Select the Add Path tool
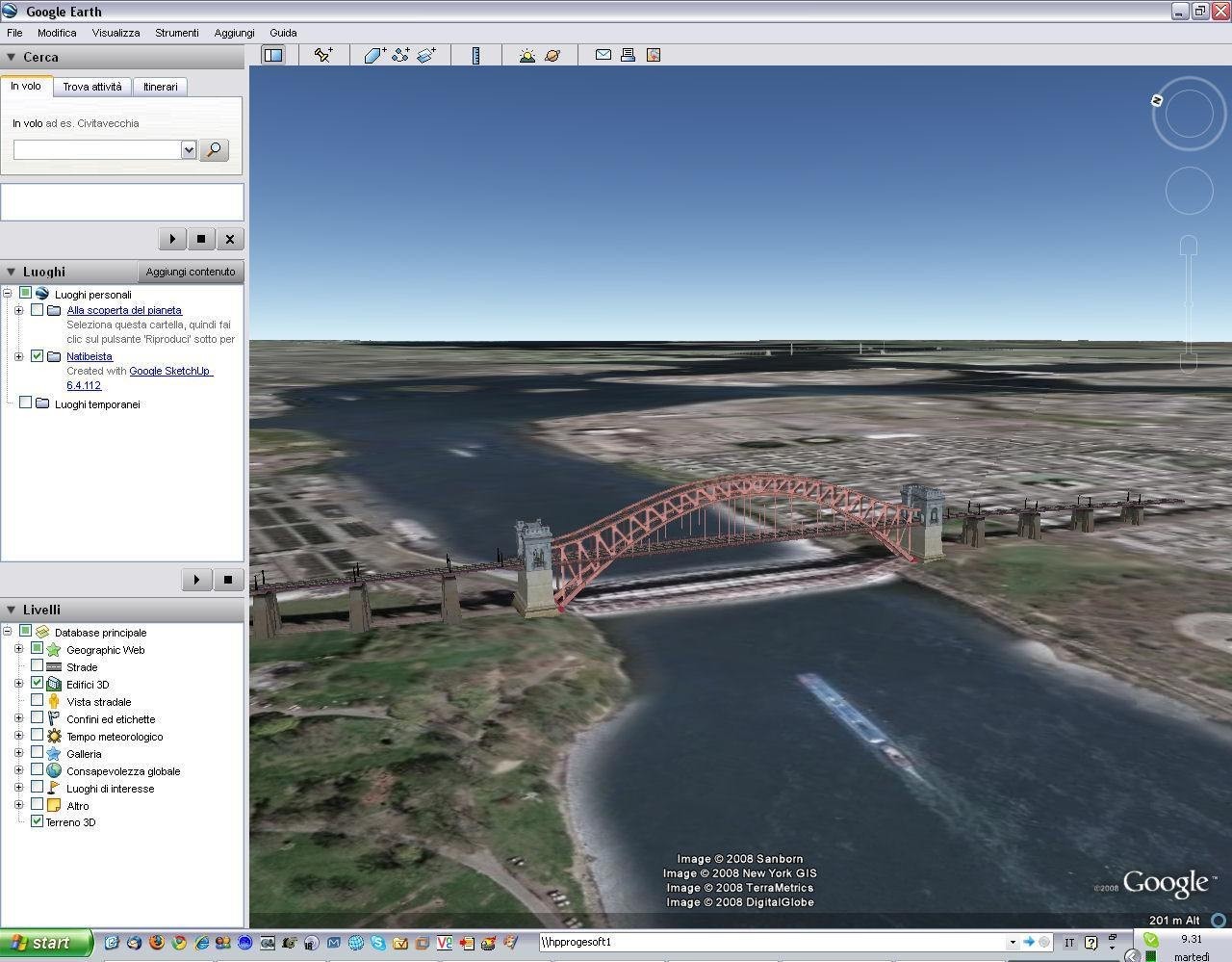Viewport: 1232px width, 962px height. (x=400, y=55)
